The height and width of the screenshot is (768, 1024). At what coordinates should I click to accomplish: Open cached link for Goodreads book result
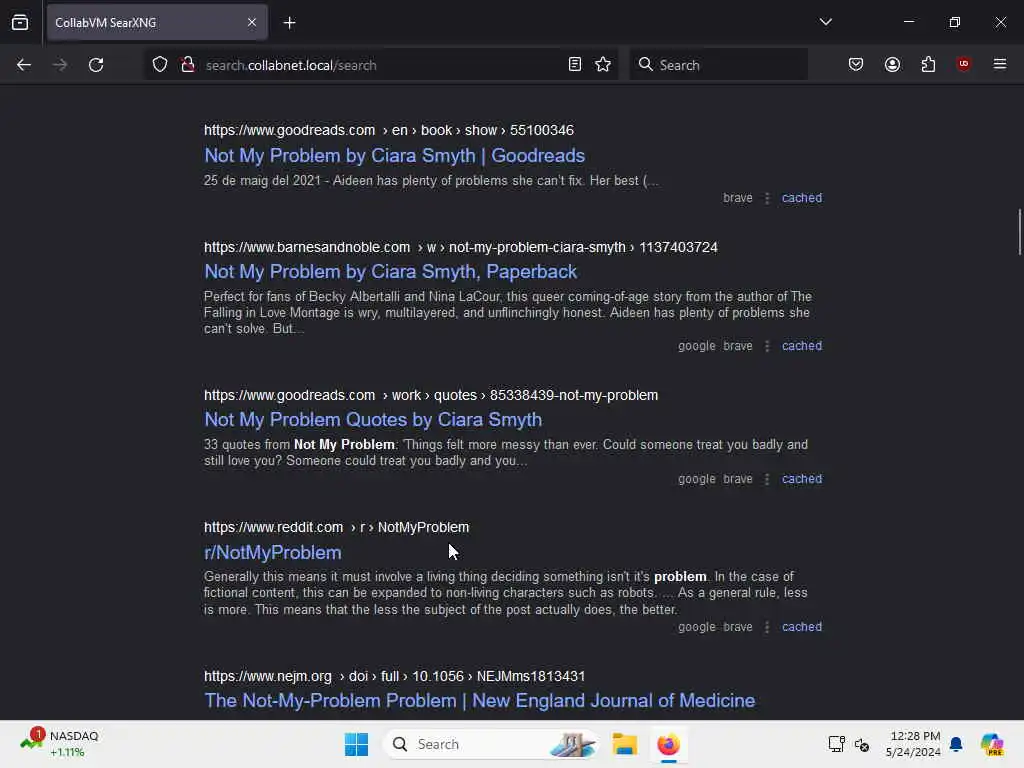point(802,198)
